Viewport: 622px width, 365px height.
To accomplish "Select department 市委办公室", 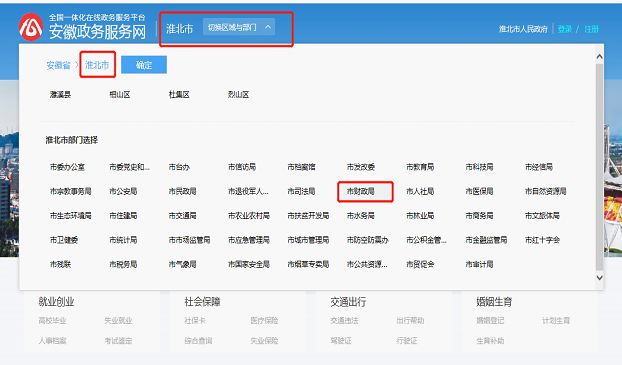I will [x=67, y=167].
